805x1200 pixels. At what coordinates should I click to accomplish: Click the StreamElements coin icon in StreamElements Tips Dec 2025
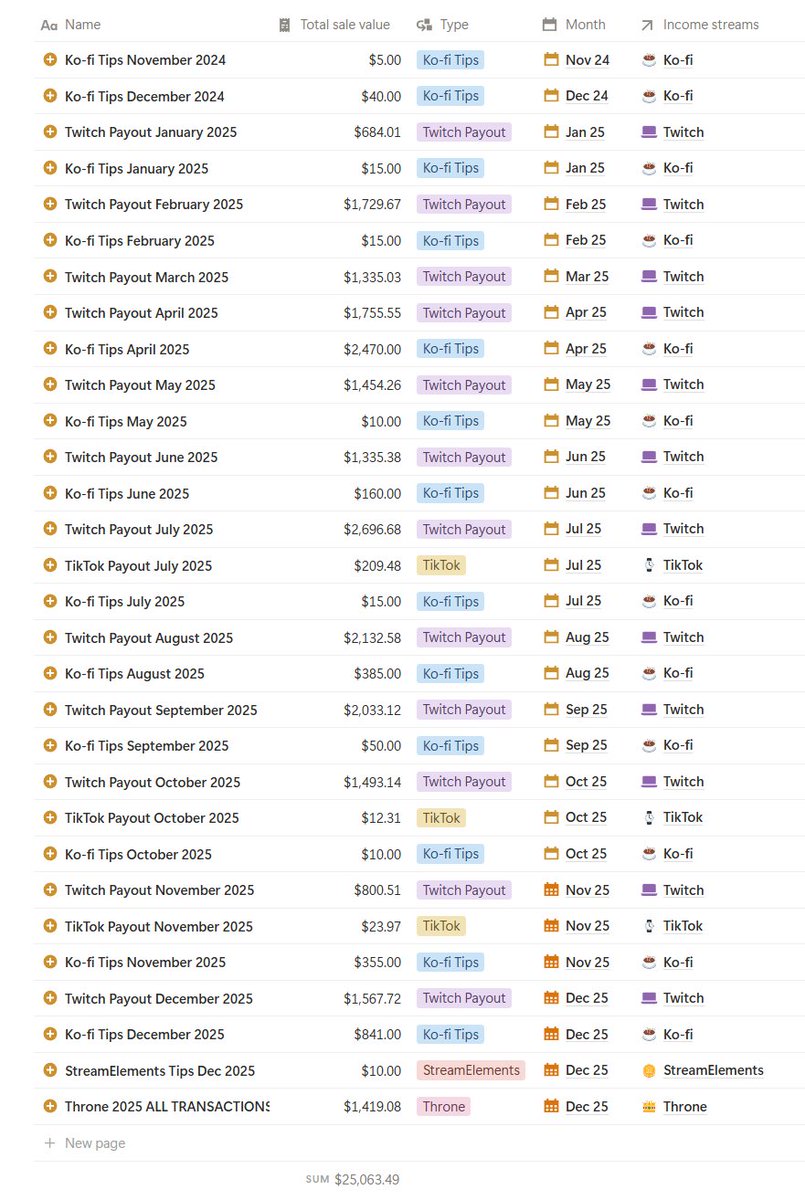(650, 1070)
